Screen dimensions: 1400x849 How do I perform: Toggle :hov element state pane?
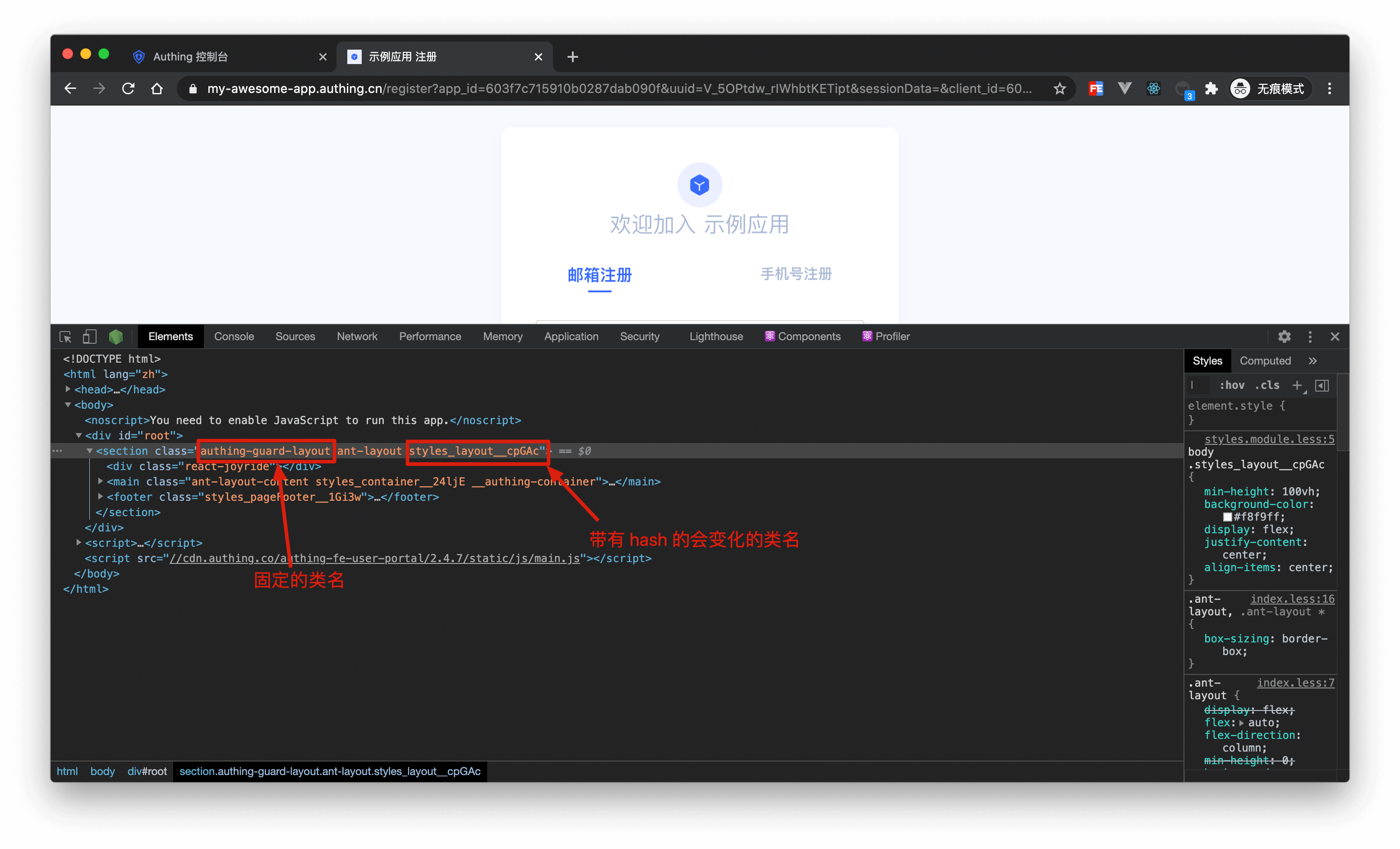coord(1232,385)
